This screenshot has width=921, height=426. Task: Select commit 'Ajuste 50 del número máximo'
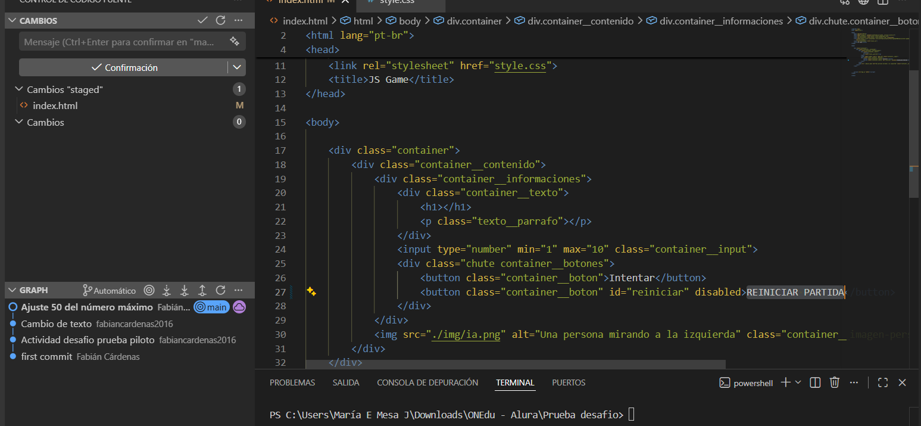pos(87,307)
